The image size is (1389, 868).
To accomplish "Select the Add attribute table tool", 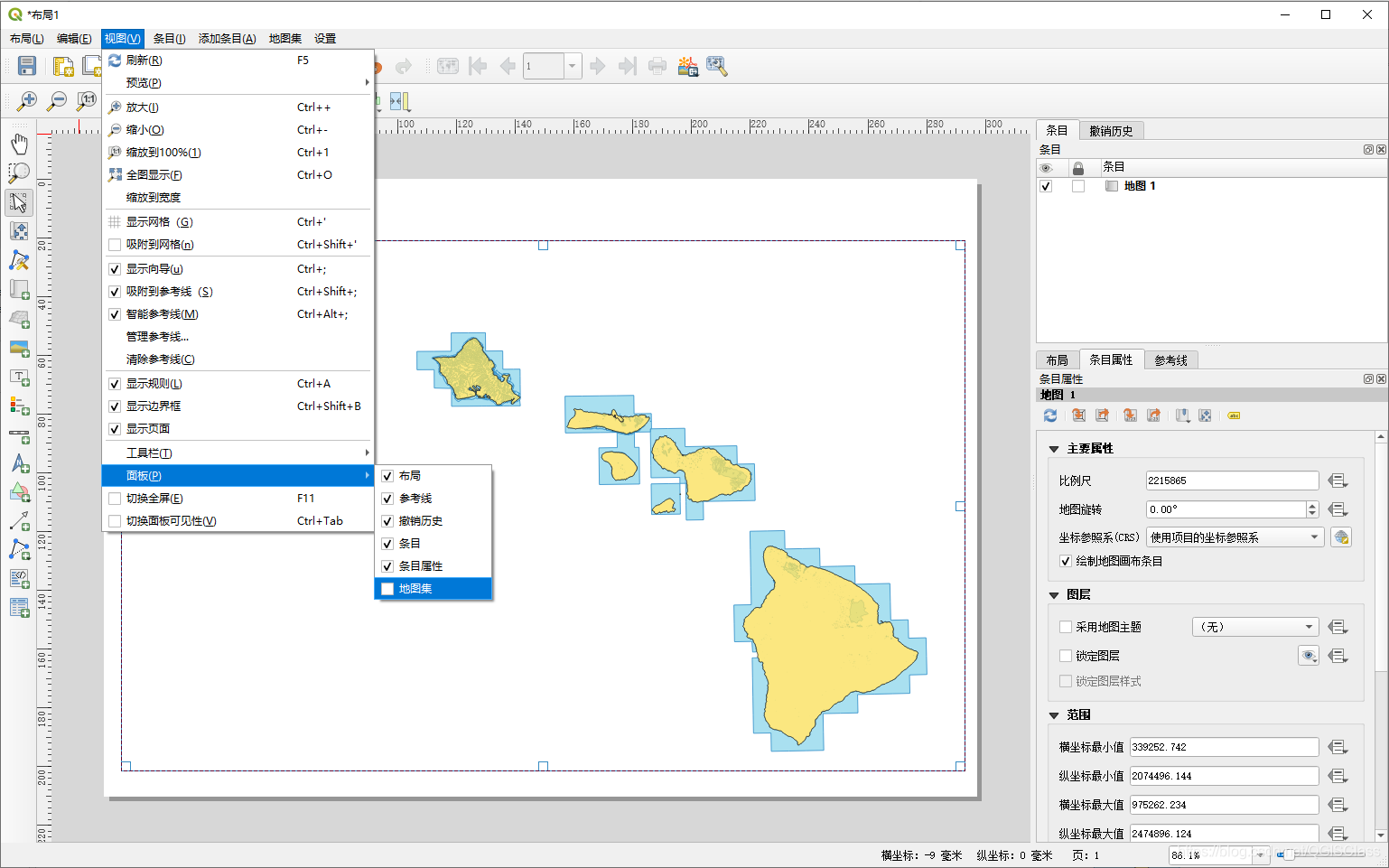I will pos(19,608).
